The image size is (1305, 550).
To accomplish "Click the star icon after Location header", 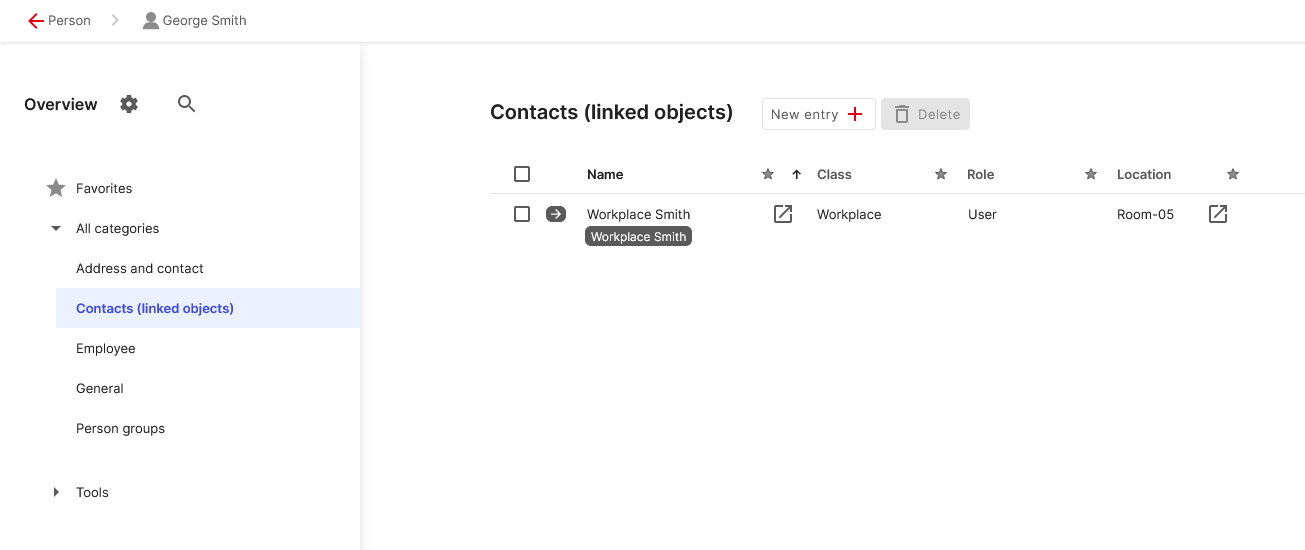I will click(x=1233, y=174).
